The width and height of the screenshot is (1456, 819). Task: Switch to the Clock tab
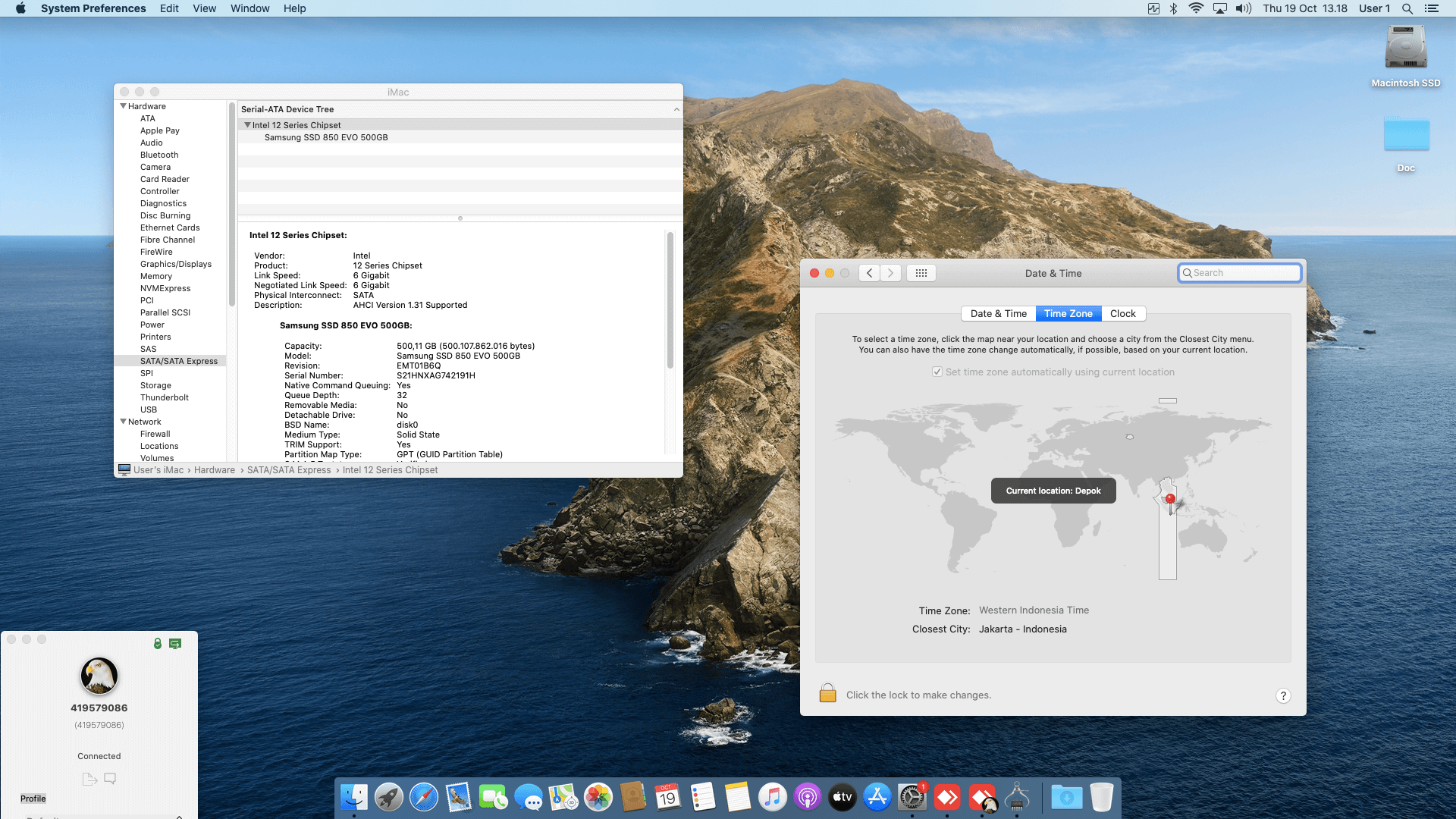pos(1122,313)
